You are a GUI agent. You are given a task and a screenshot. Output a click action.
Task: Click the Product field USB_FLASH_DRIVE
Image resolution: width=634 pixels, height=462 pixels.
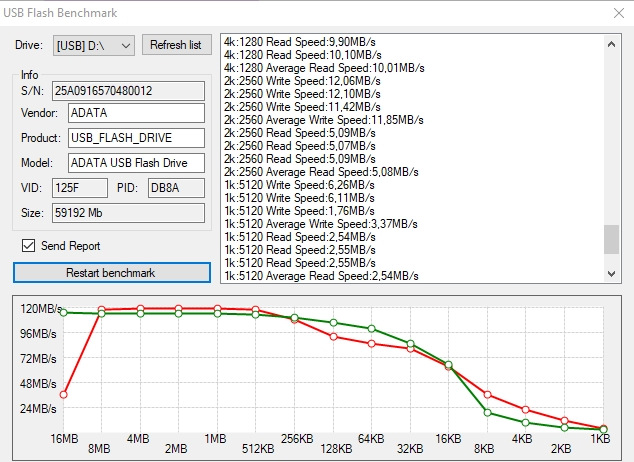pyautogui.click(x=136, y=138)
